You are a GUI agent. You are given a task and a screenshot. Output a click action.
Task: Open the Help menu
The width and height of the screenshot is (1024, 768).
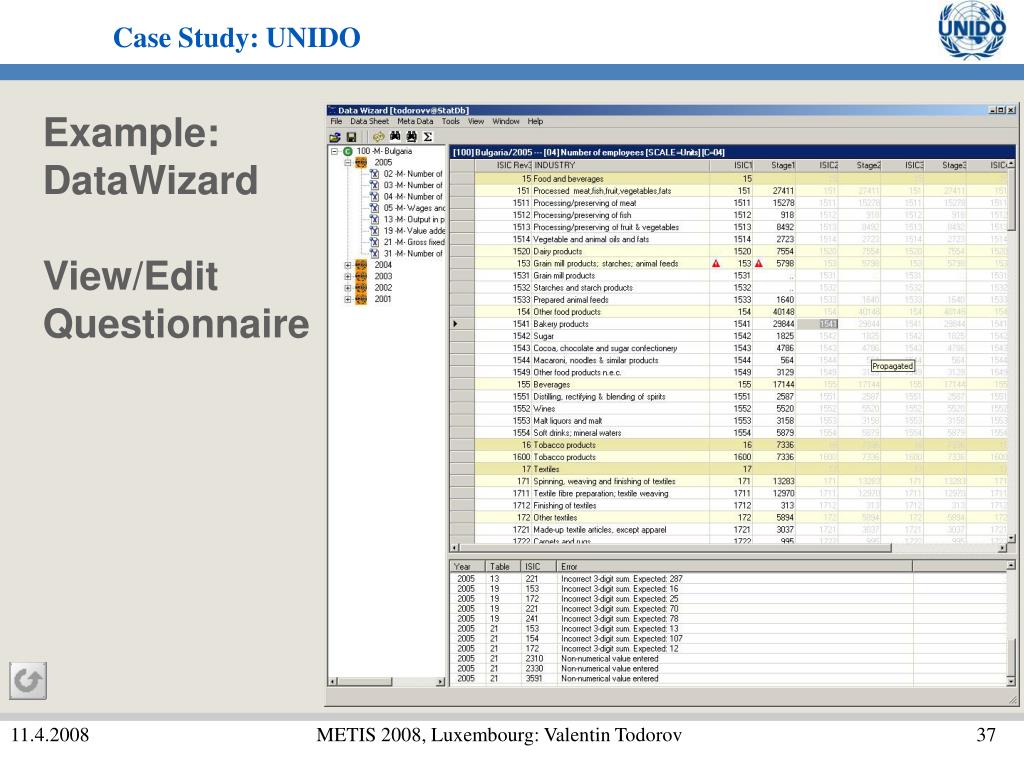point(536,121)
